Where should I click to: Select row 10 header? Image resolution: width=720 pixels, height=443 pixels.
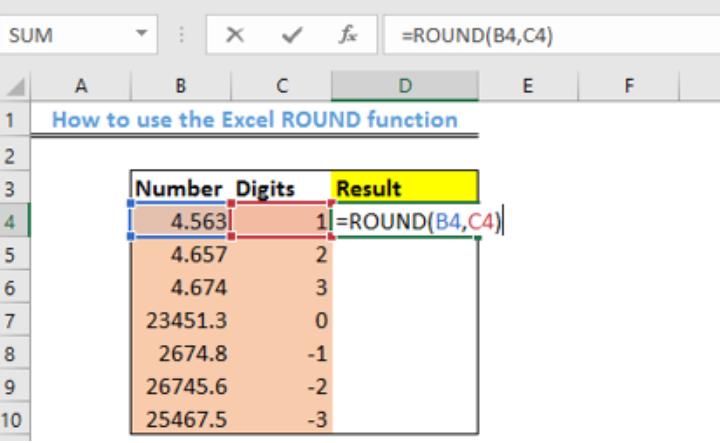15,420
